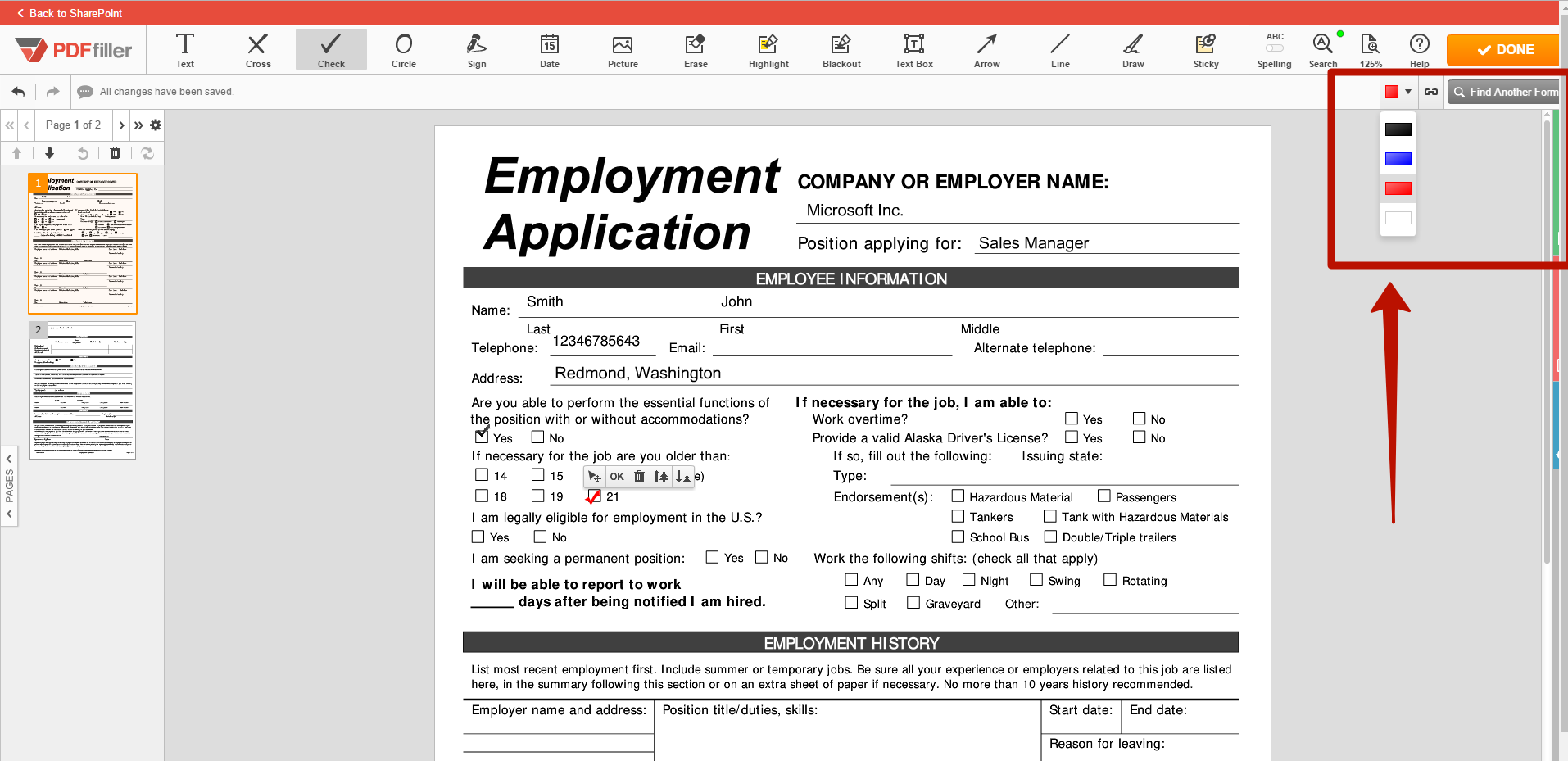The width and height of the screenshot is (1568, 761).
Task: Activate the Highlight tool
Action: coord(768,50)
